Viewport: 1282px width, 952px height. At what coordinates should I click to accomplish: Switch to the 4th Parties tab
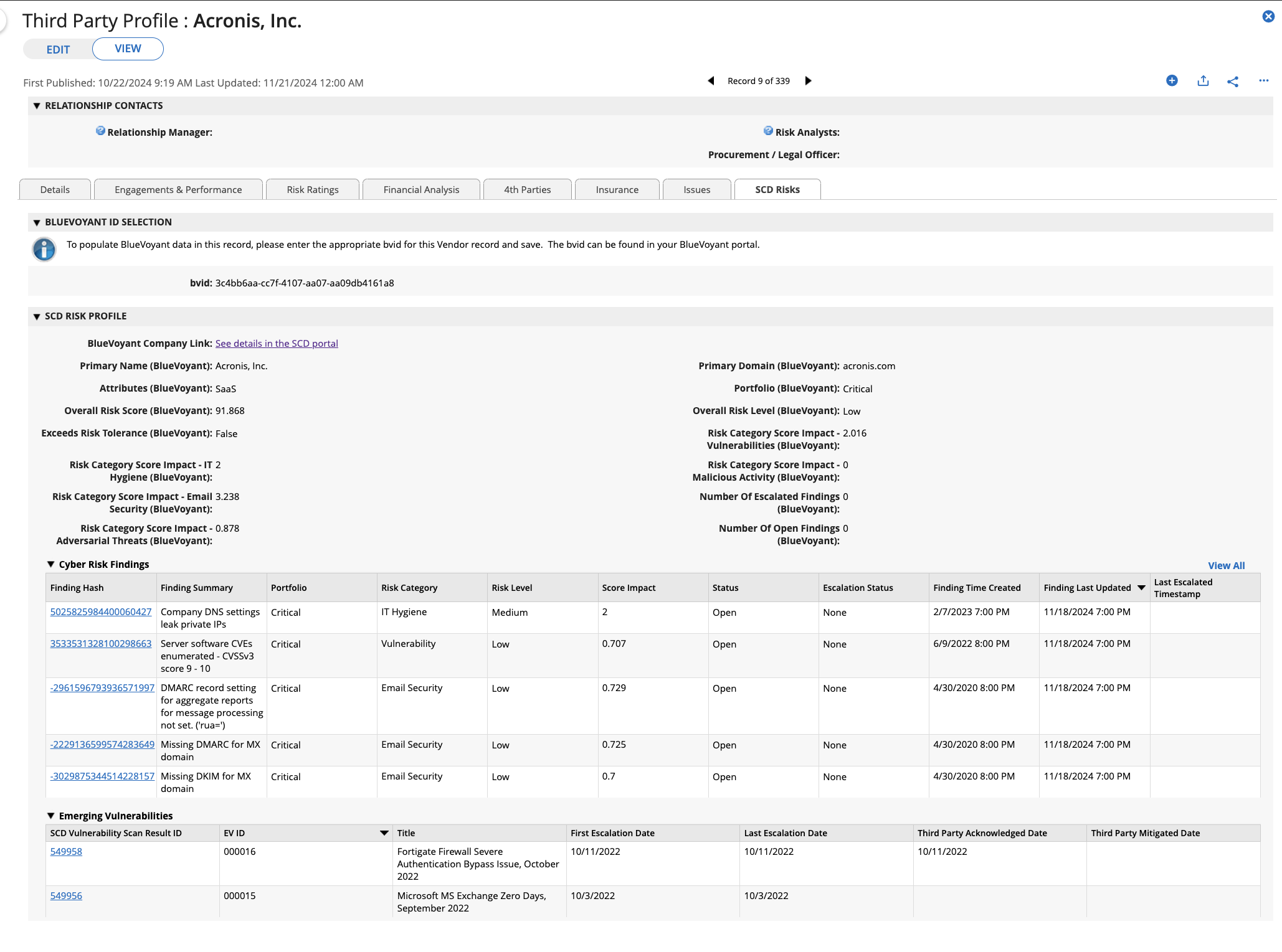click(527, 189)
